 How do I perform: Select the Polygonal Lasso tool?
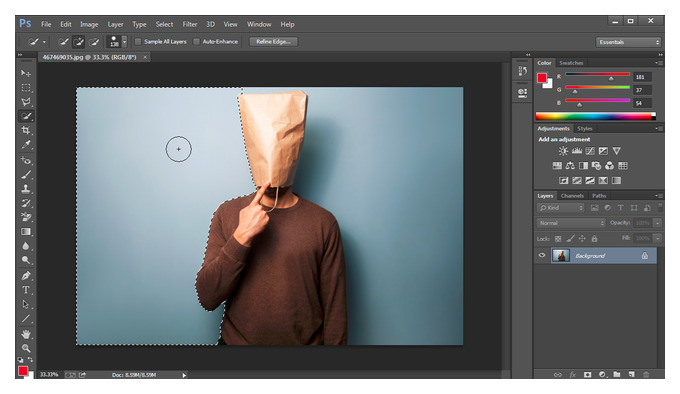(x=26, y=102)
